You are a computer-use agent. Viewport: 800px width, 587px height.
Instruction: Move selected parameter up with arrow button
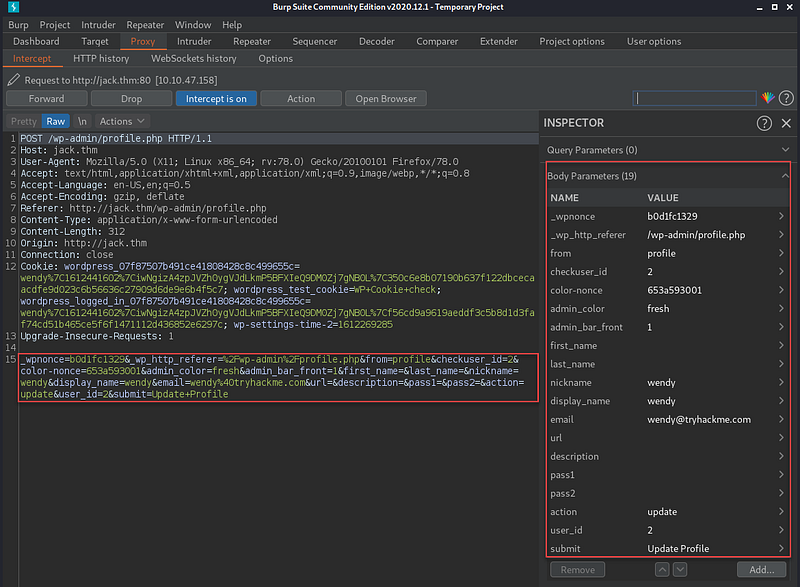pyautogui.click(x=662, y=570)
